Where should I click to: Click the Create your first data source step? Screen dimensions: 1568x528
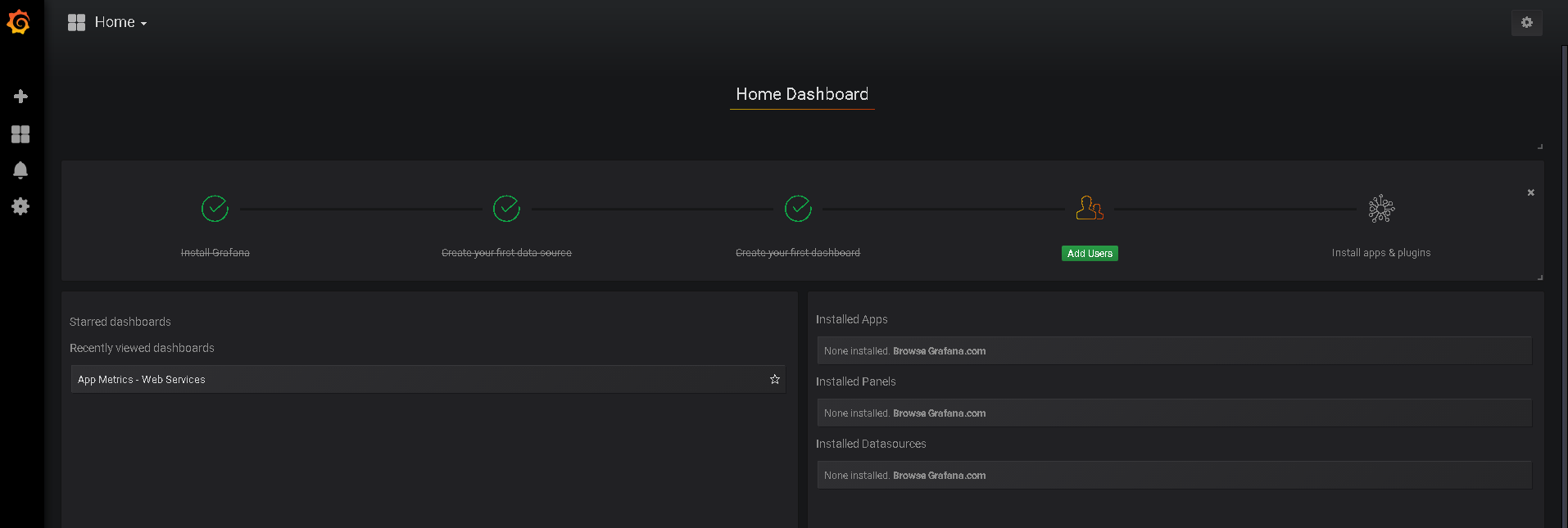pos(506,253)
